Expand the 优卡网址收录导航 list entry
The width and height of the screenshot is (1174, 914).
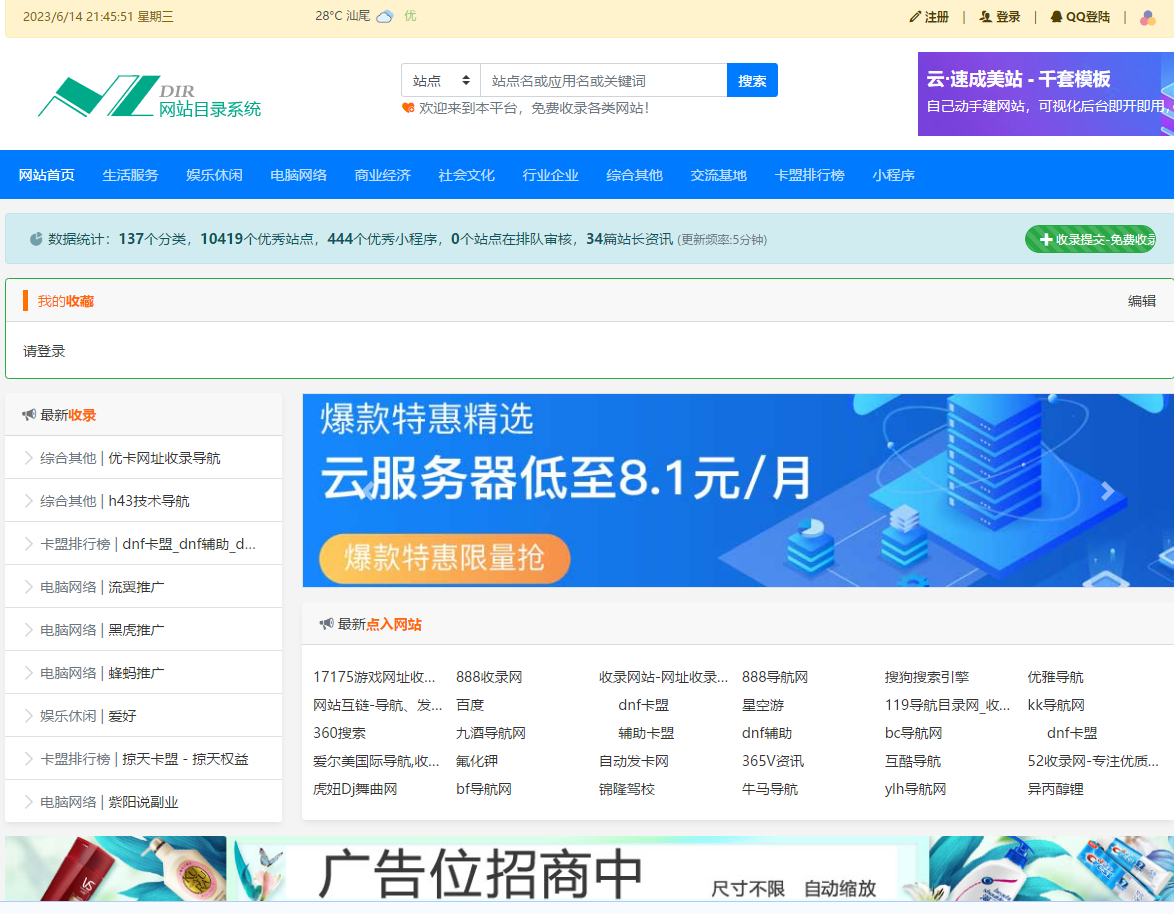[x=29, y=458]
